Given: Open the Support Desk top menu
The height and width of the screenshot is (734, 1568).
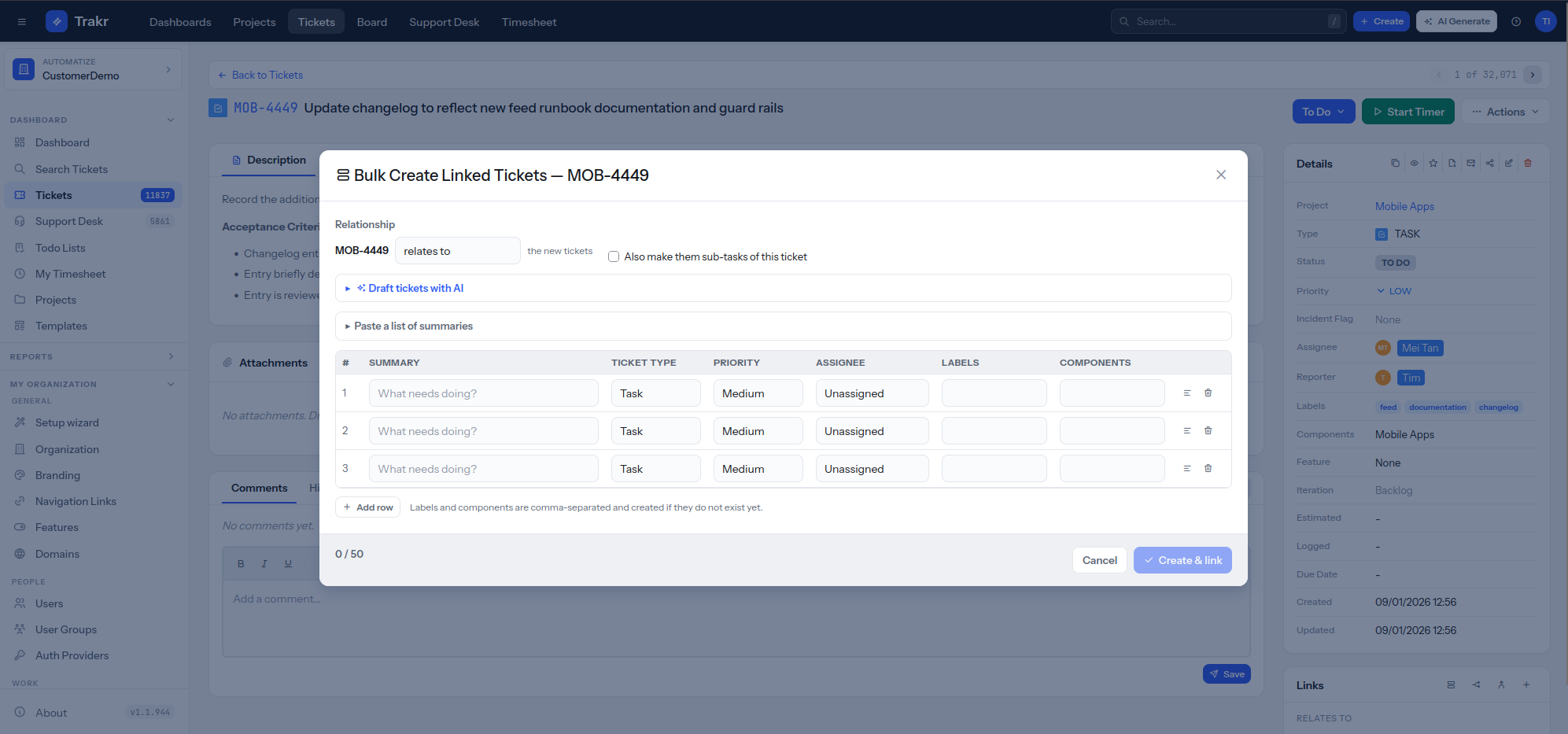Looking at the screenshot, I should coord(444,22).
